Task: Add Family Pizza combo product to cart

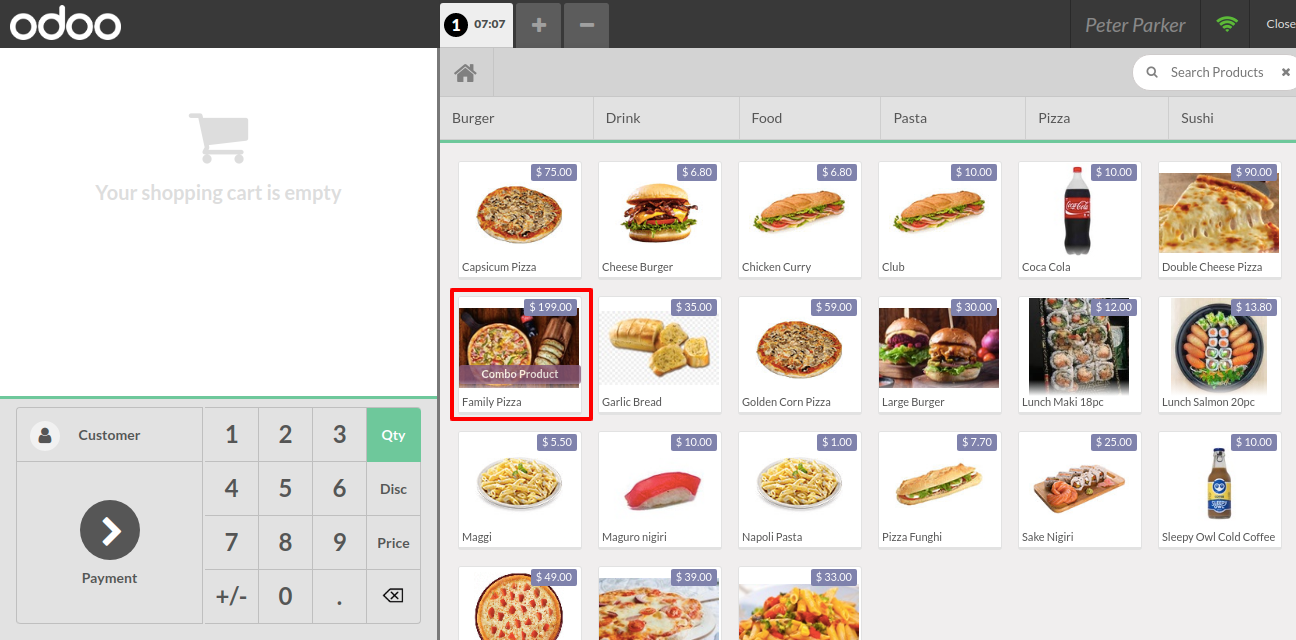Action: point(520,354)
